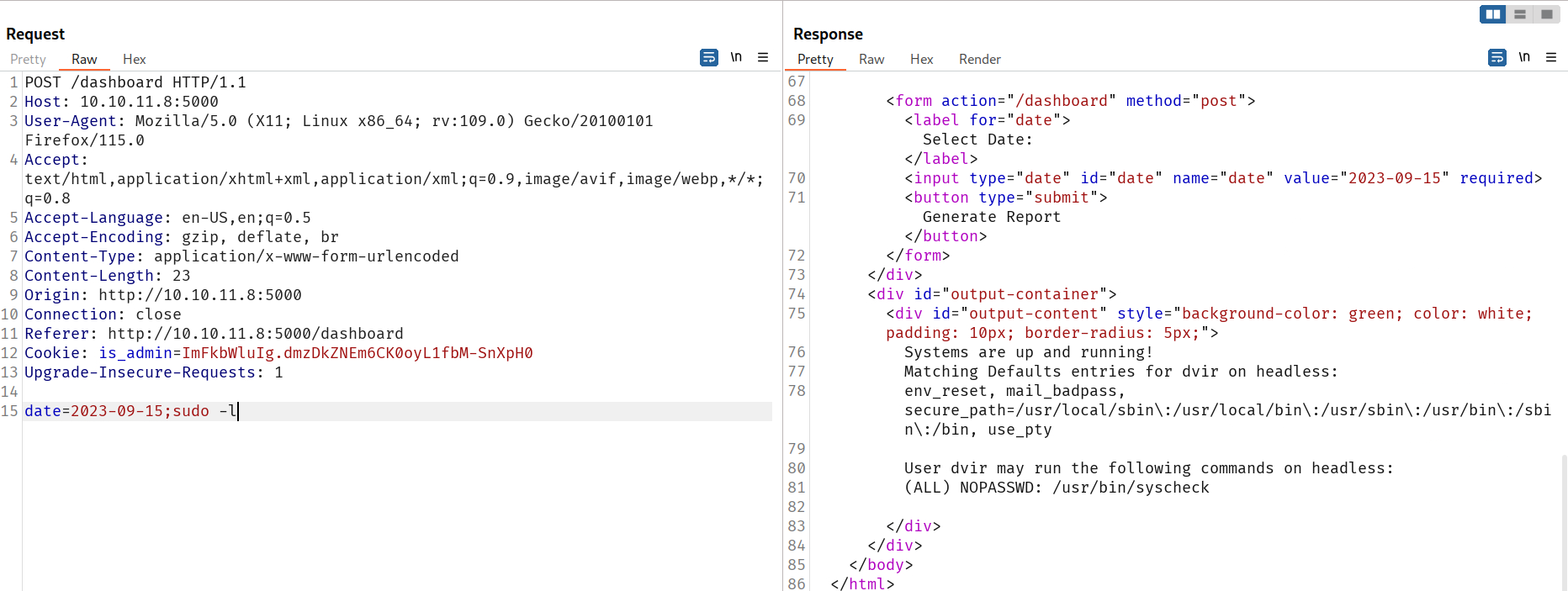Click 'User dvir may run the following commands' line

[1149, 468]
